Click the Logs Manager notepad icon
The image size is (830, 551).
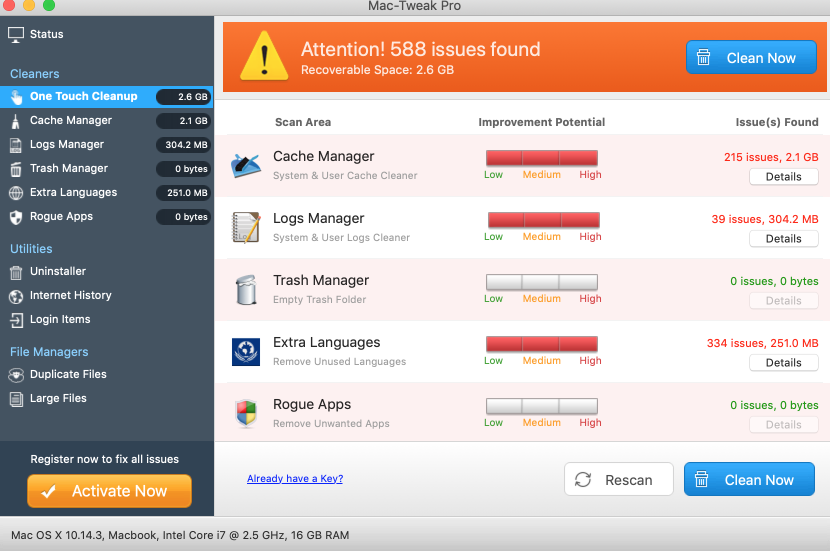pos(245,227)
